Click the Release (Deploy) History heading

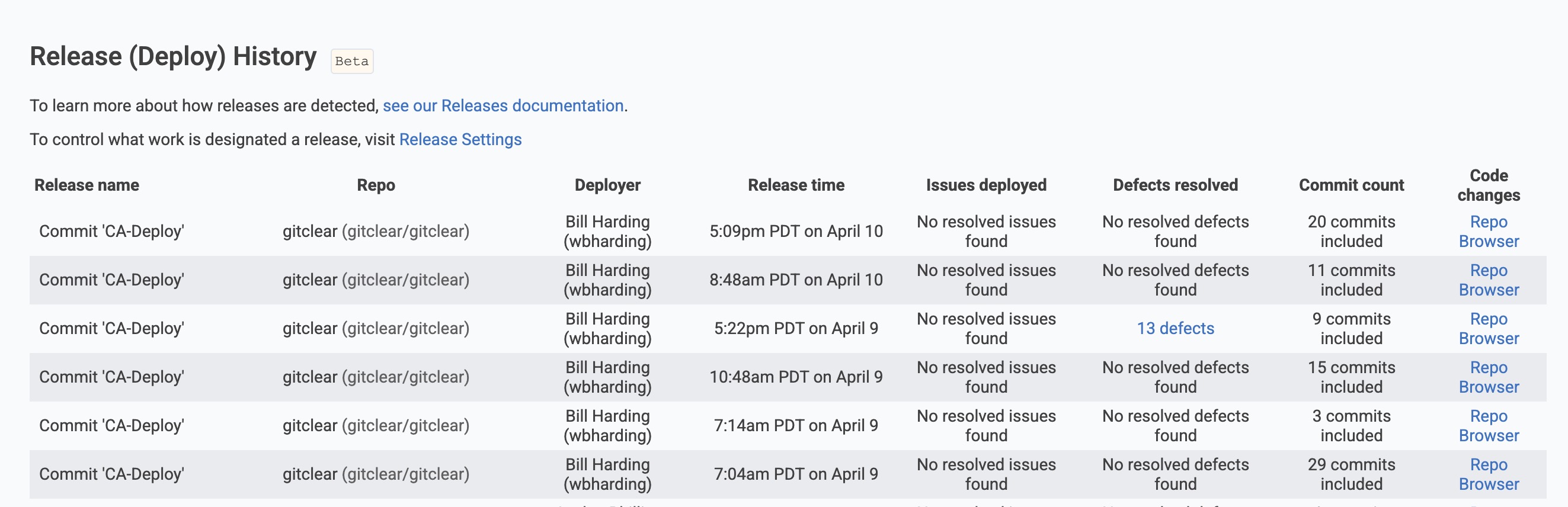coord(173,57)
